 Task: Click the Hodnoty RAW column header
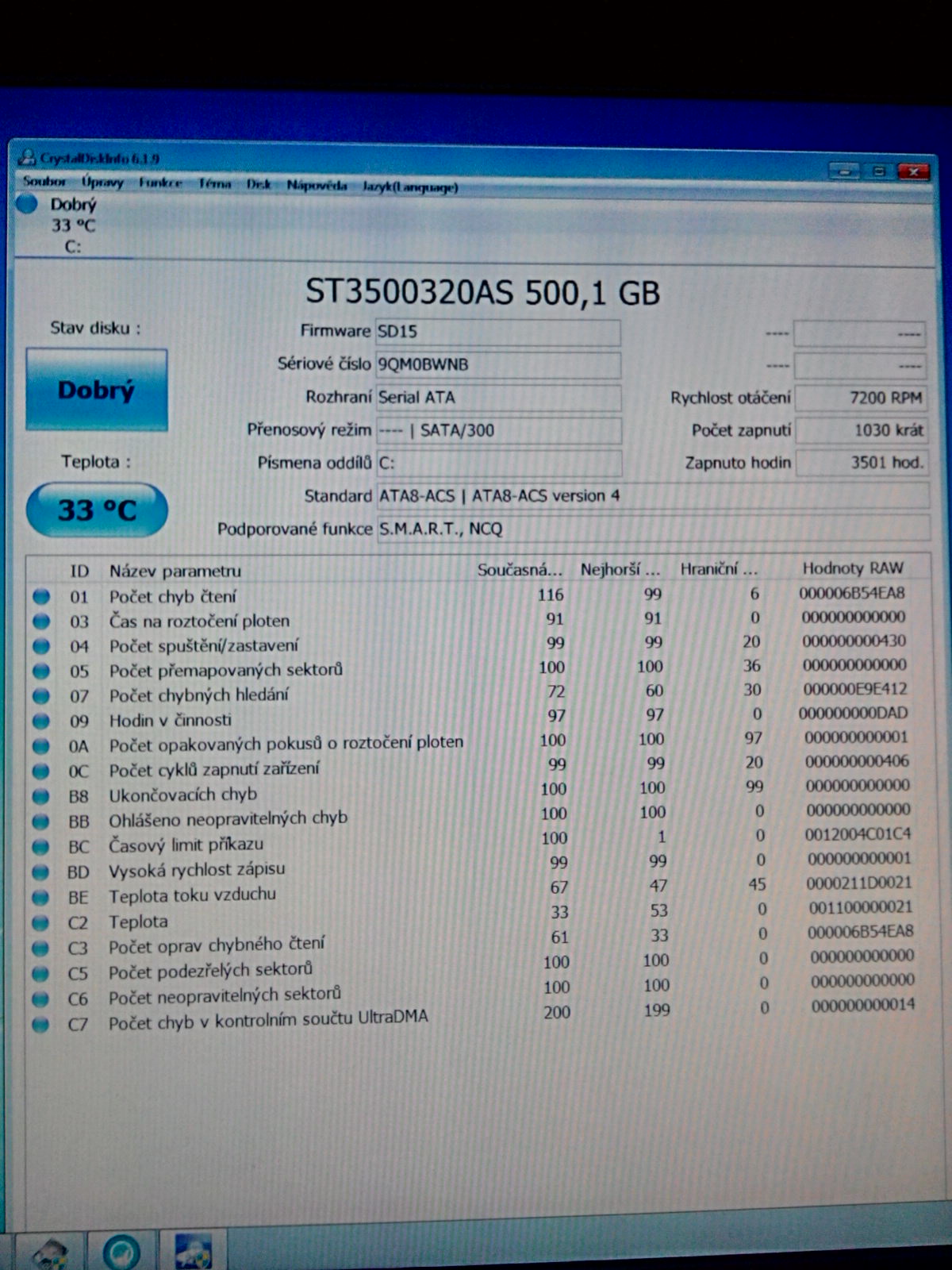coord(853,568)
